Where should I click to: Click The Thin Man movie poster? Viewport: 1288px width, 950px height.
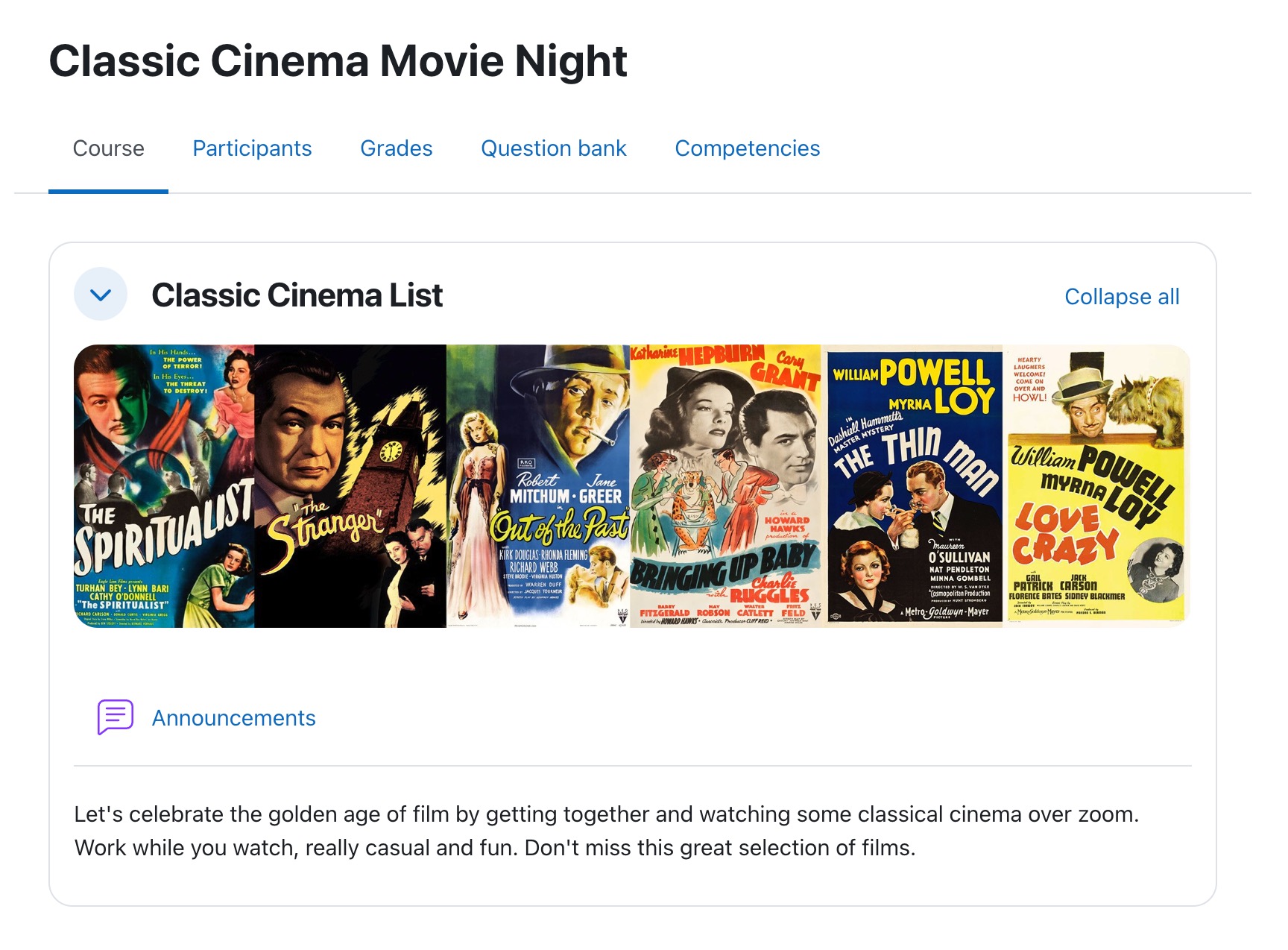click(915, 485)
